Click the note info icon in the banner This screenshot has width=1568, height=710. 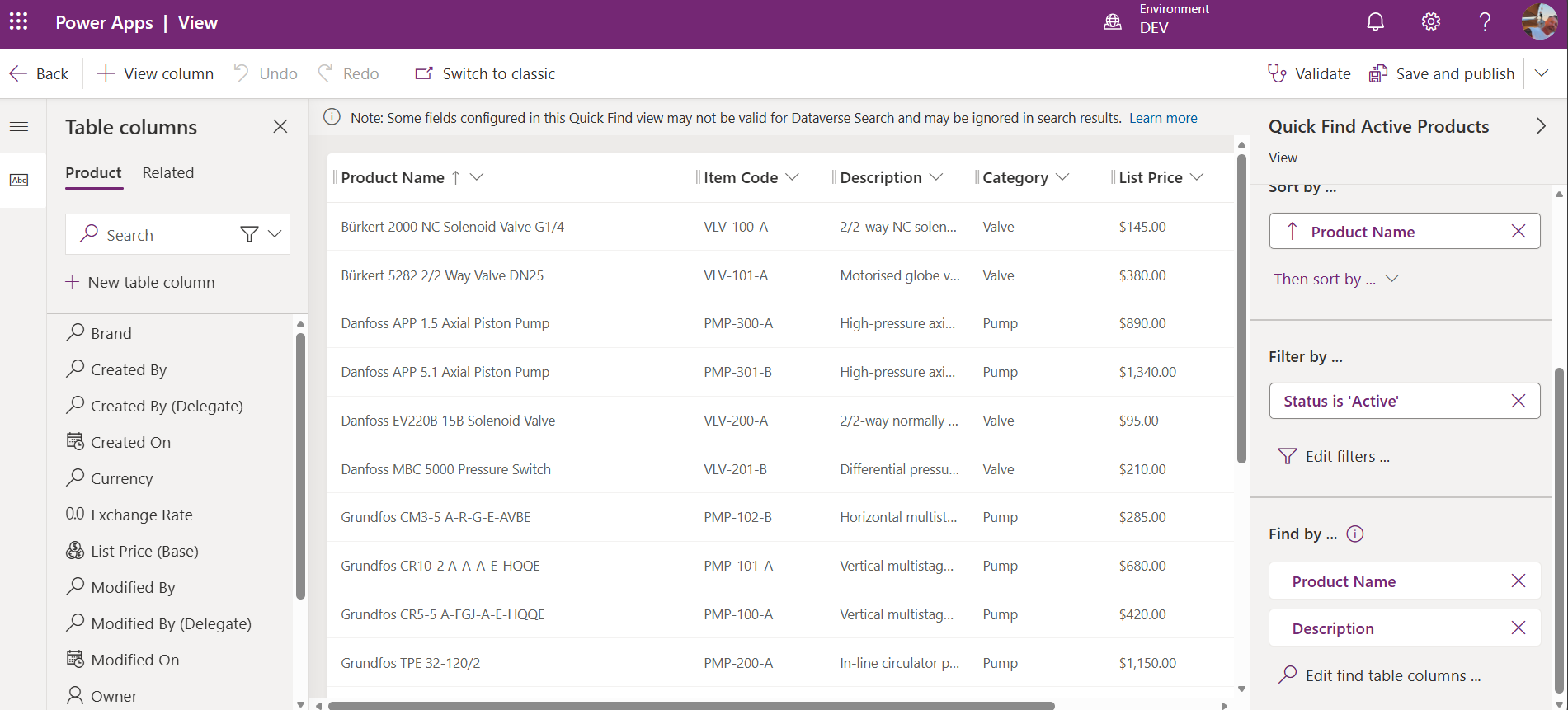pos(332,117)
